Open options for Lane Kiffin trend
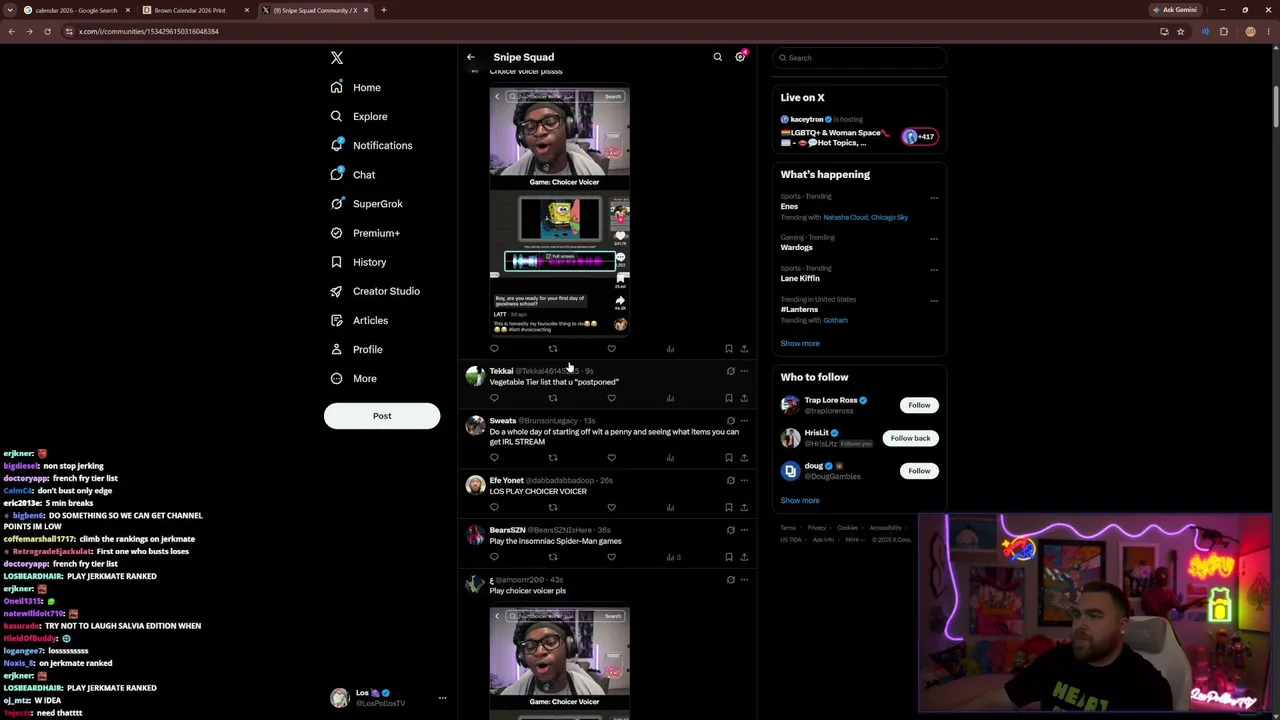The image size is (1280, 720). (934, 270)
